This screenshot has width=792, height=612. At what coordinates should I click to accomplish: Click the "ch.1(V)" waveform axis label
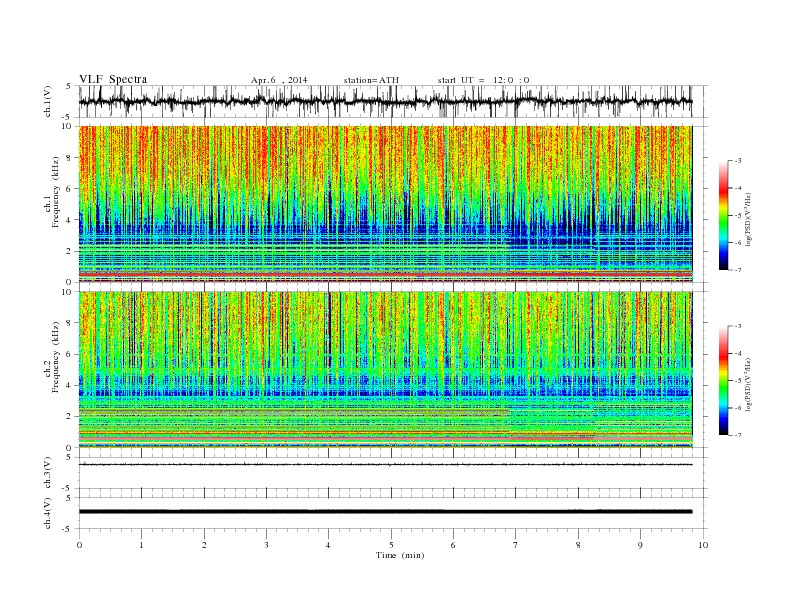point(48,101)
